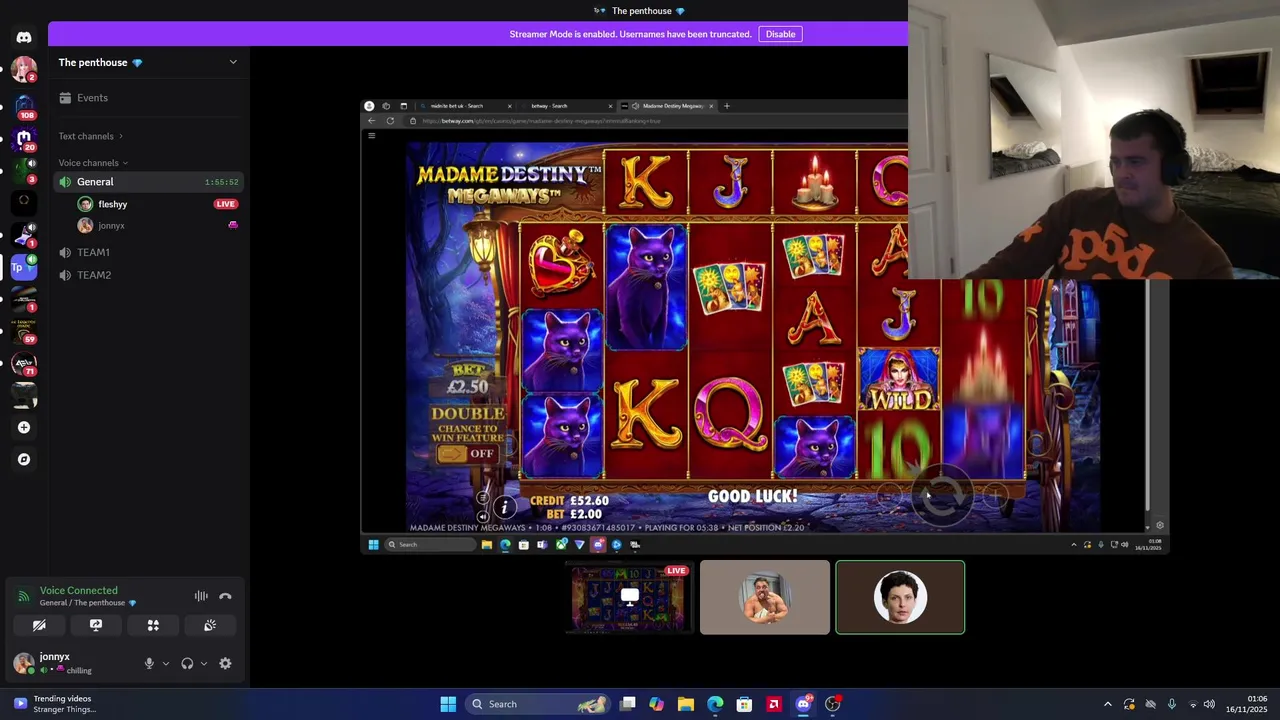
Task: Open voice connection signal info icon
Action: coord(24,596)
